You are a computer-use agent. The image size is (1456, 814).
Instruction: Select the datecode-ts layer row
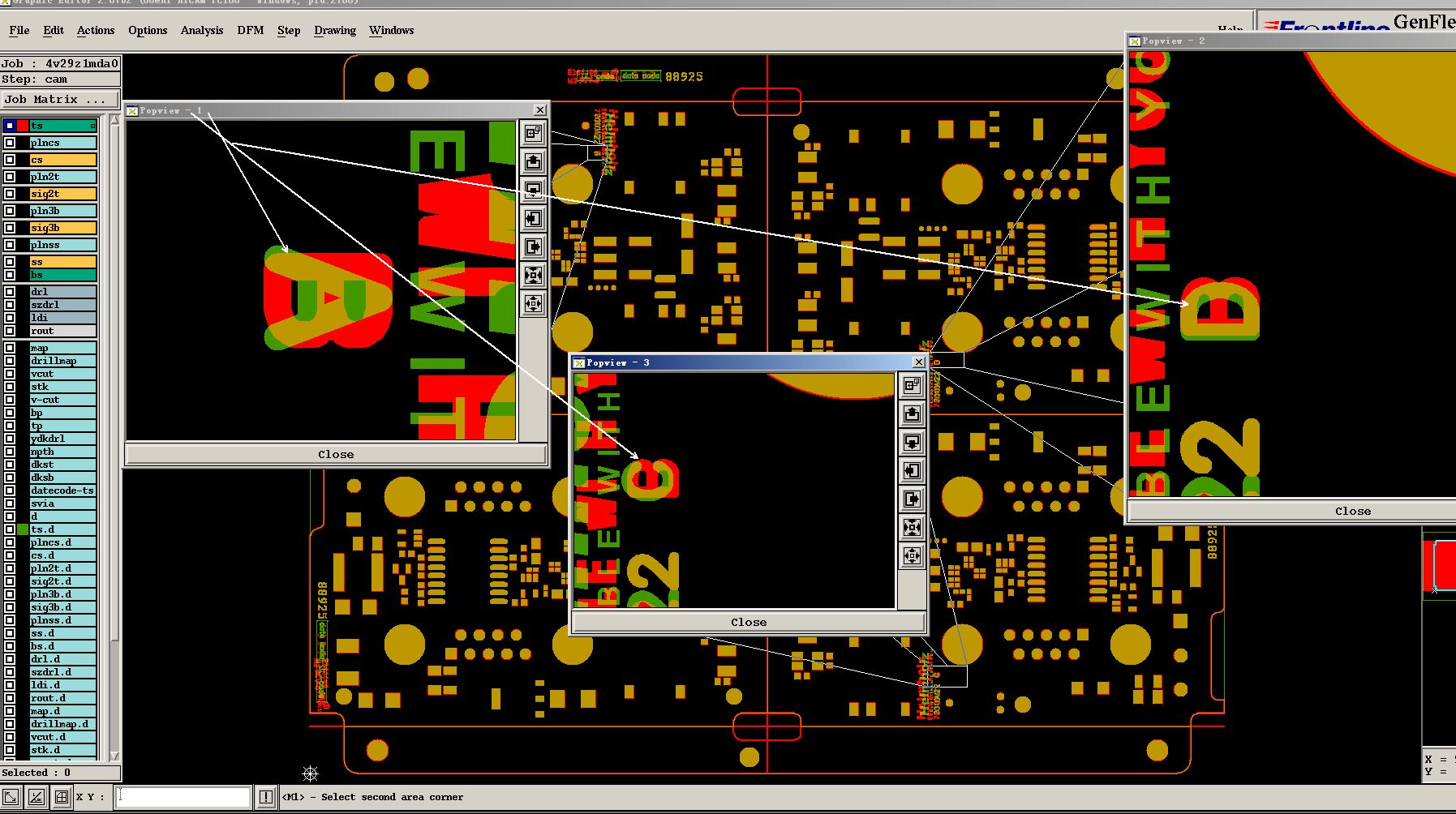pyautogui.click(x=63, y=491)
